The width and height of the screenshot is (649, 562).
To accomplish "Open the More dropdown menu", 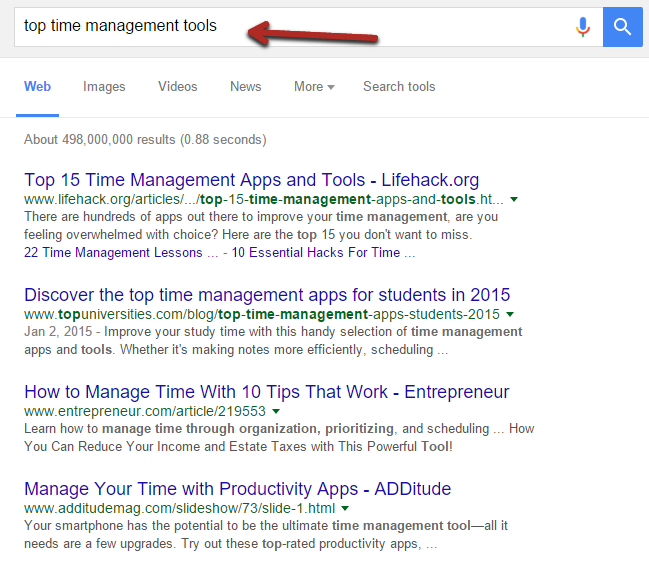I will click(x=314, y=86).
